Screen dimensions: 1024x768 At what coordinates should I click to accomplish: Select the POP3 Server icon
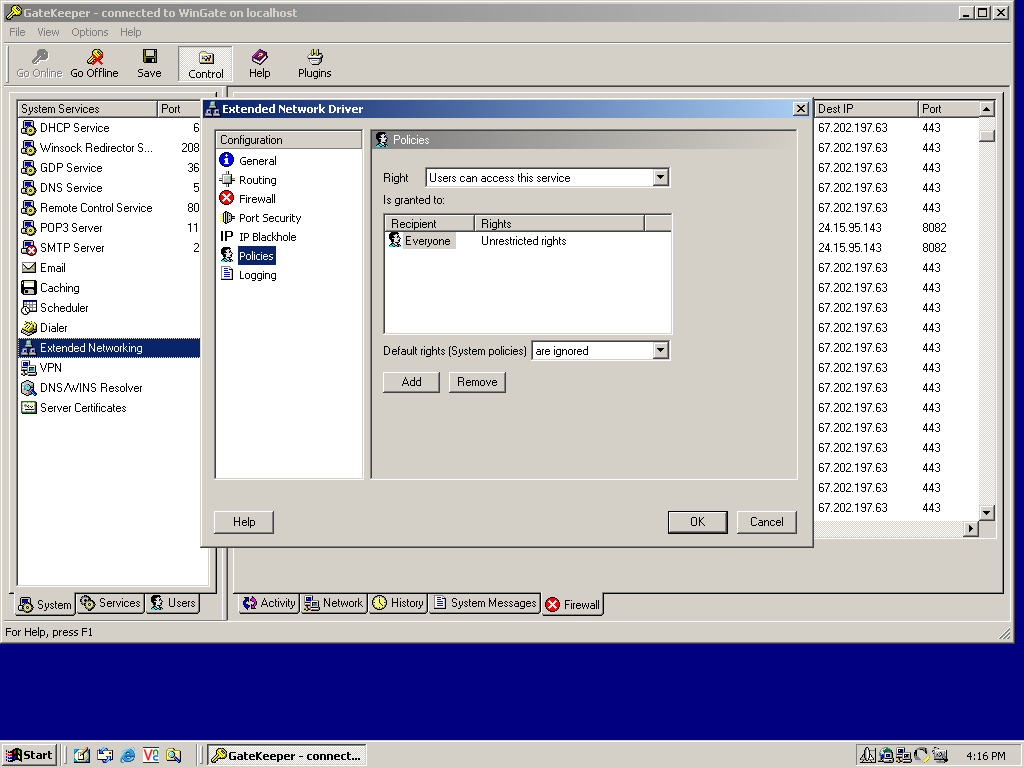(28, 228)
